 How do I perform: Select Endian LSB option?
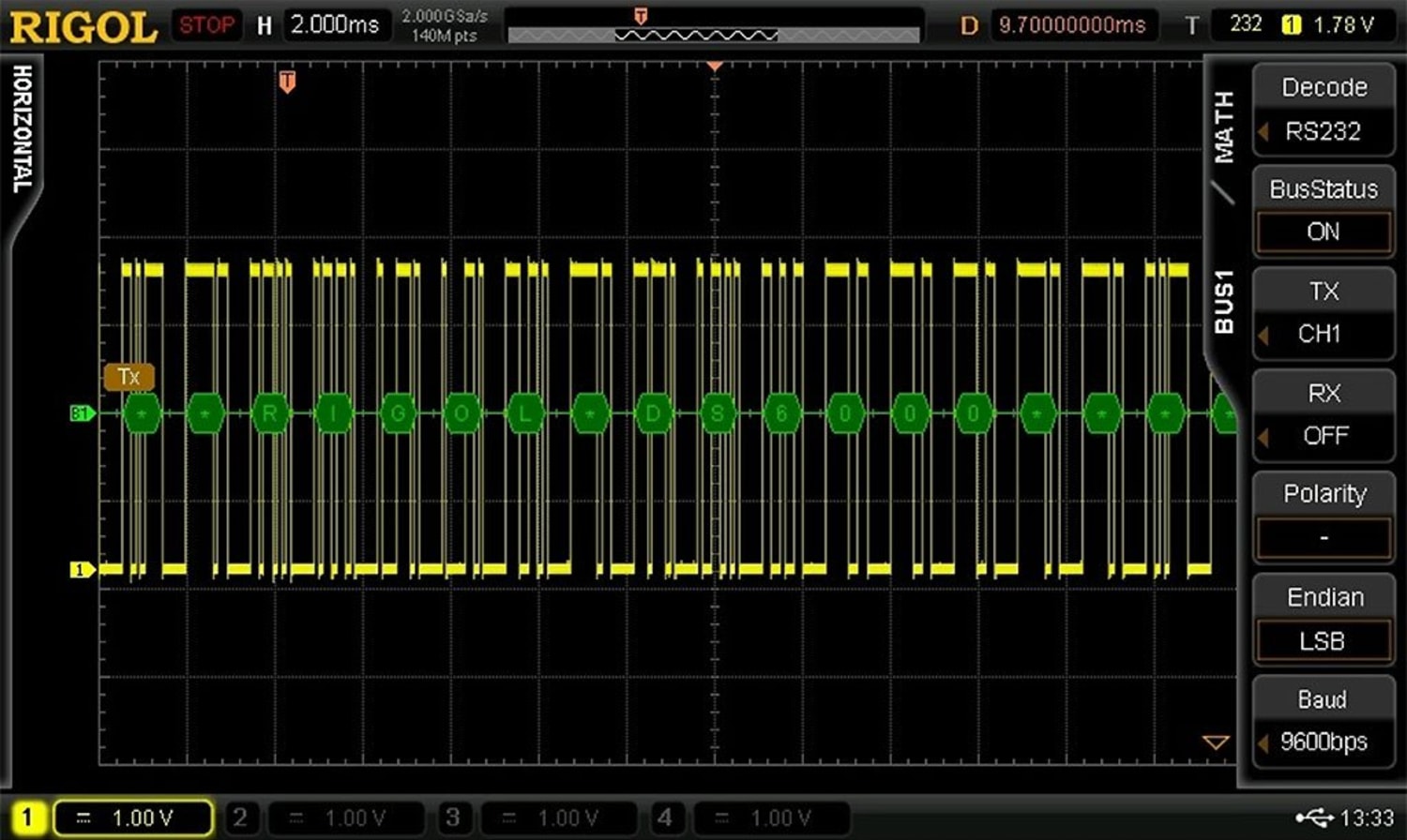click(x=1324, y=641)
